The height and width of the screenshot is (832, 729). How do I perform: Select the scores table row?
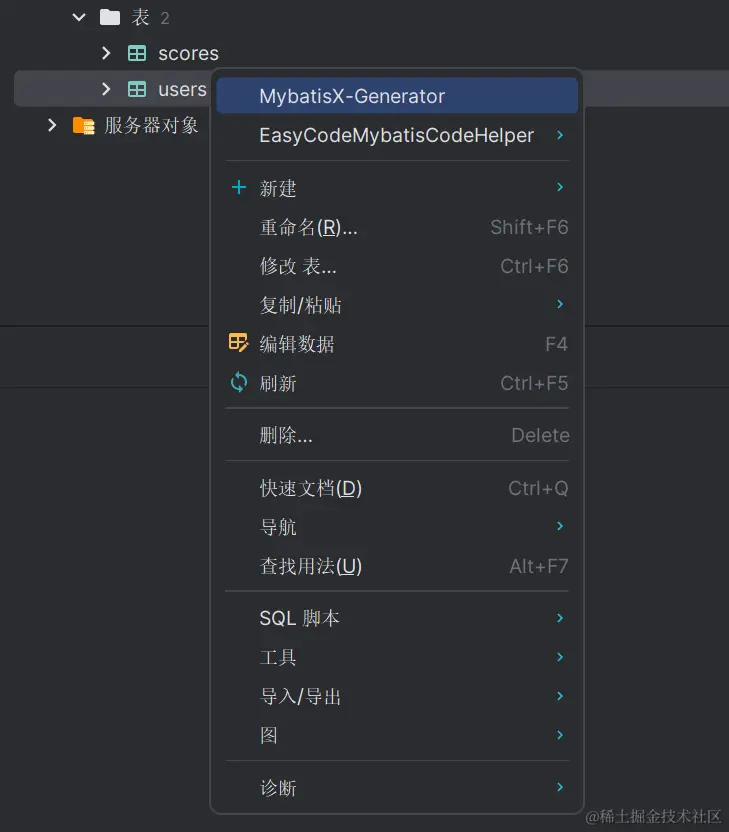pos(188,53)
